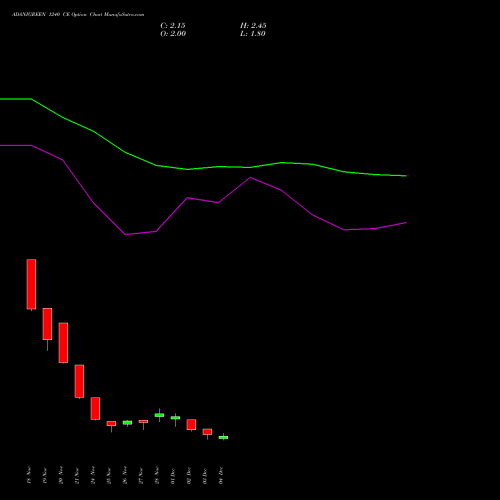Click the 28 Nov date label

tap(157, 475)
